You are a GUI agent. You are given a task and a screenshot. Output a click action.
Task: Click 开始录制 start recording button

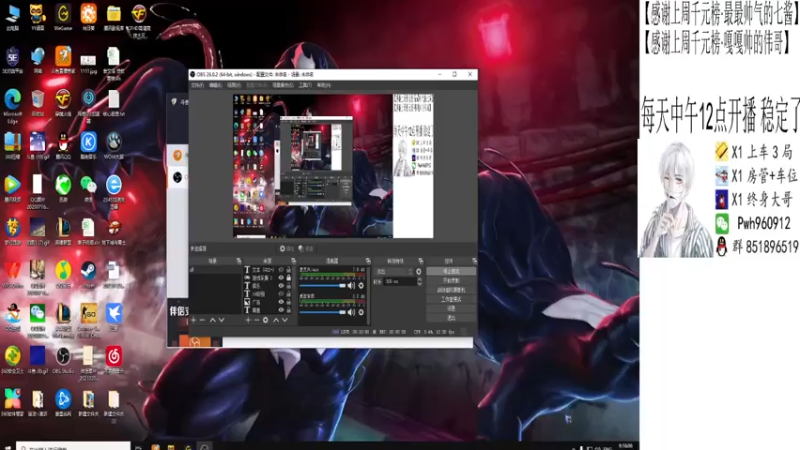pos(451,281)
